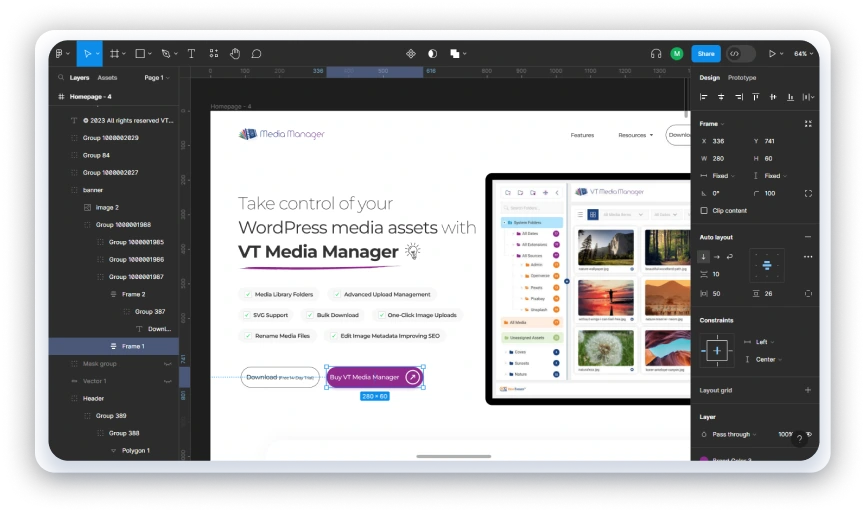Click the blue Share button

coord(706,54)
